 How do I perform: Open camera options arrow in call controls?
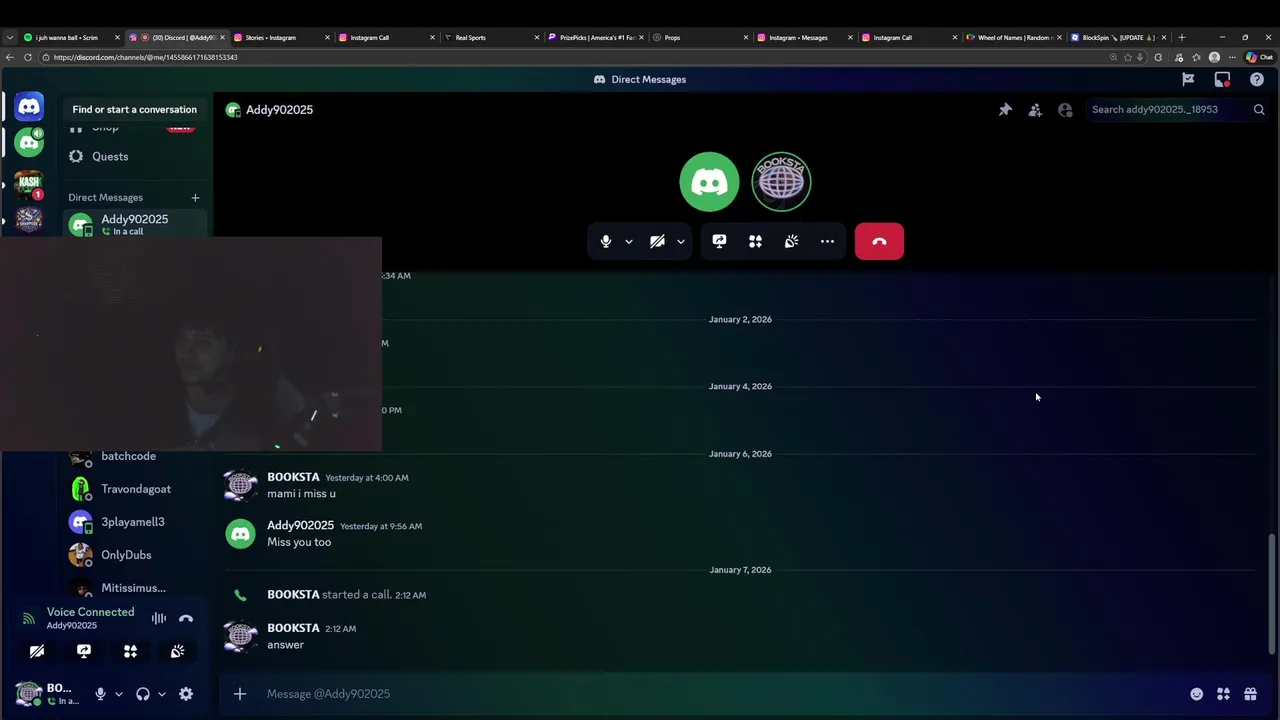pos(681,241)
